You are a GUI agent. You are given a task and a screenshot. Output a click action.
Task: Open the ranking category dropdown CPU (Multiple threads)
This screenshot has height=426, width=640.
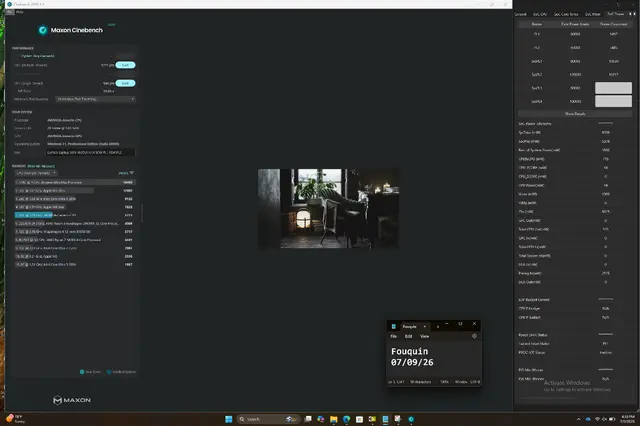[x=36, y=173]
